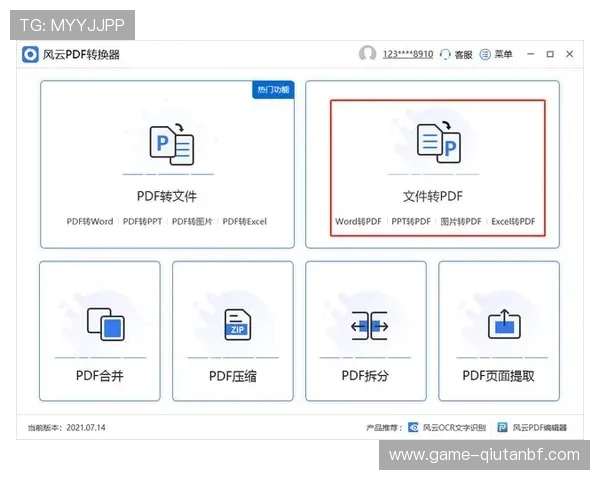Select the PDF压缩 ZIP icon
600x480 pixels.
tap(238, 325)
